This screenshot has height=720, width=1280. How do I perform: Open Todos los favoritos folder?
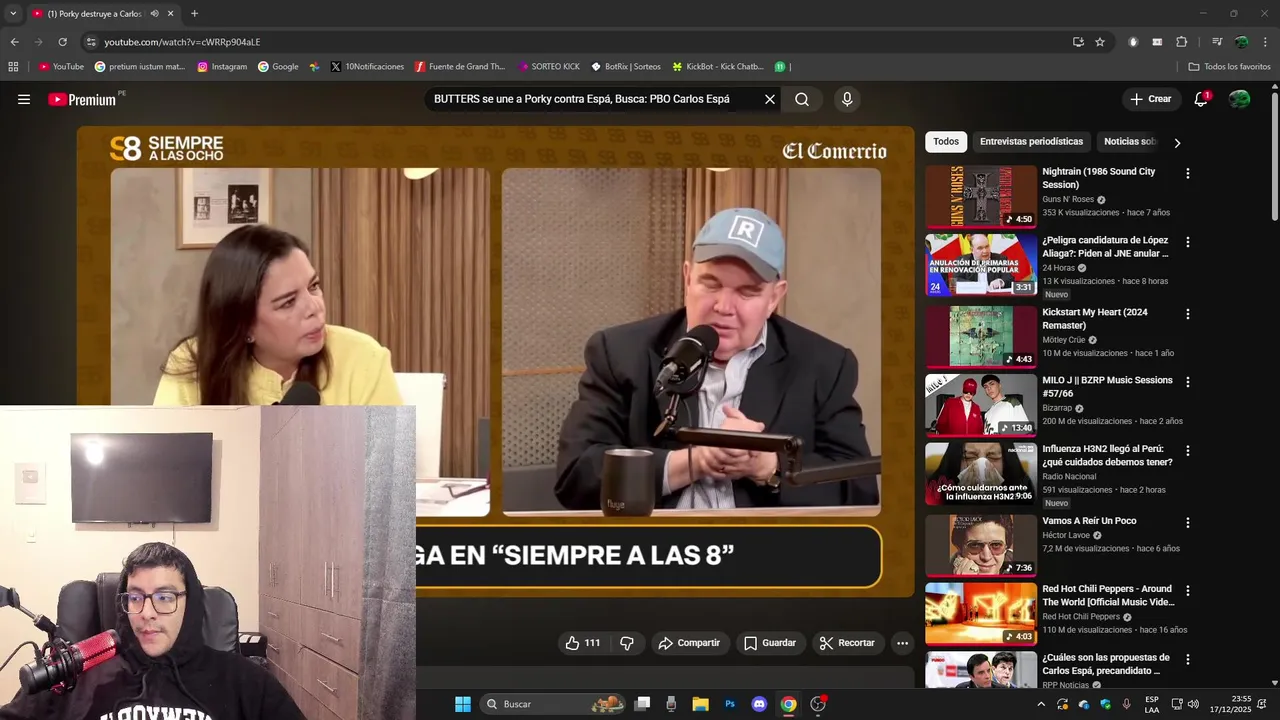click(1229, 67)
